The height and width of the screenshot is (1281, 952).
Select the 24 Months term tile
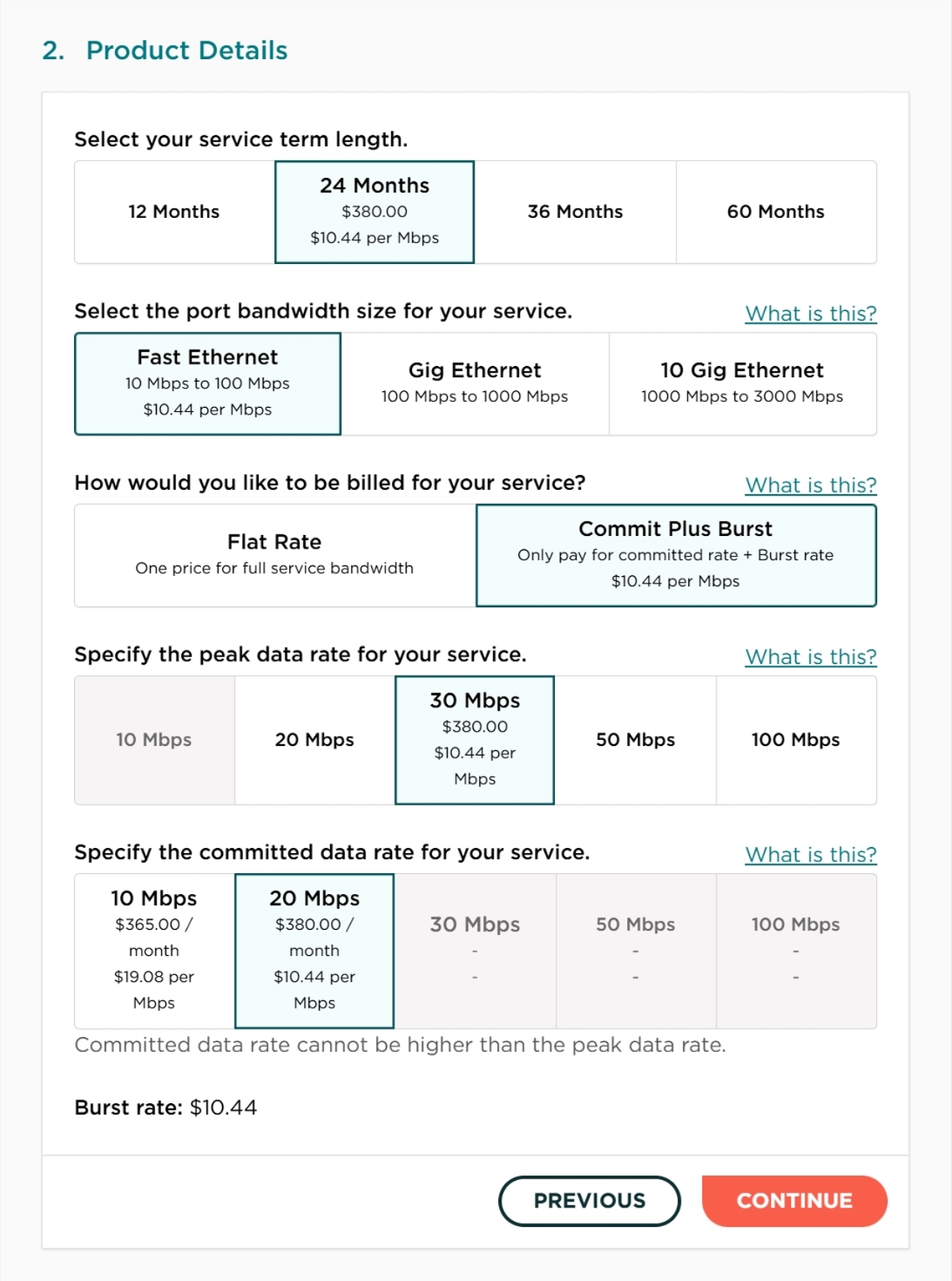(375, 212)
